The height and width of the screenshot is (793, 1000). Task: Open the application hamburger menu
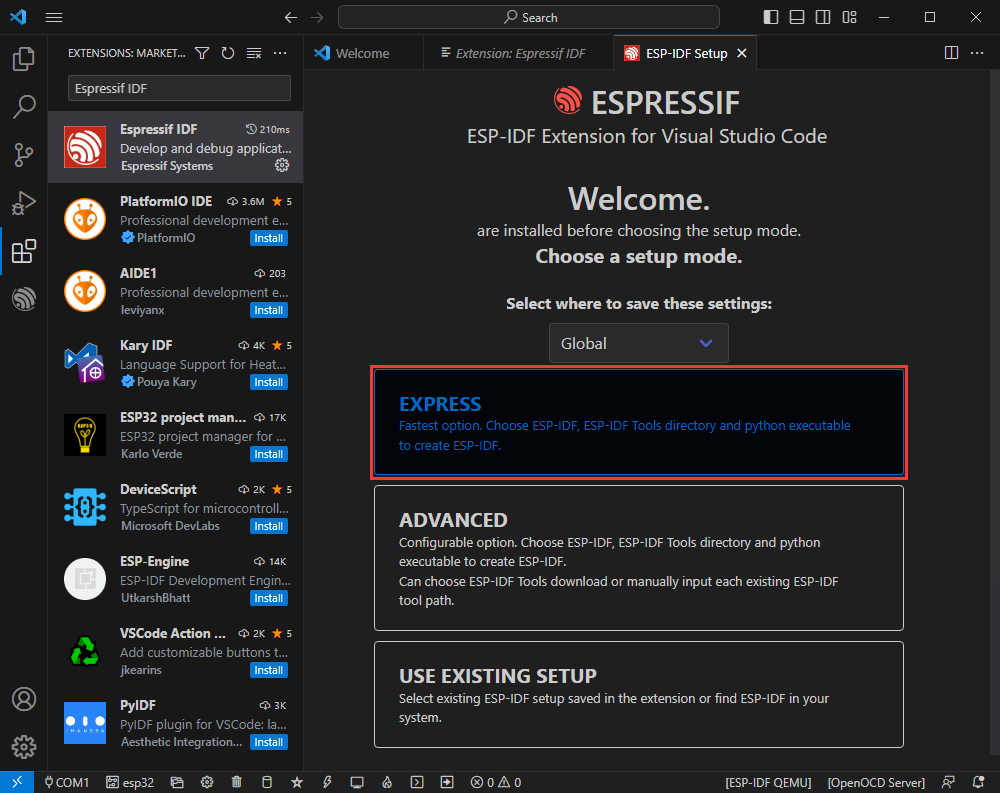(x=54, y=17)
